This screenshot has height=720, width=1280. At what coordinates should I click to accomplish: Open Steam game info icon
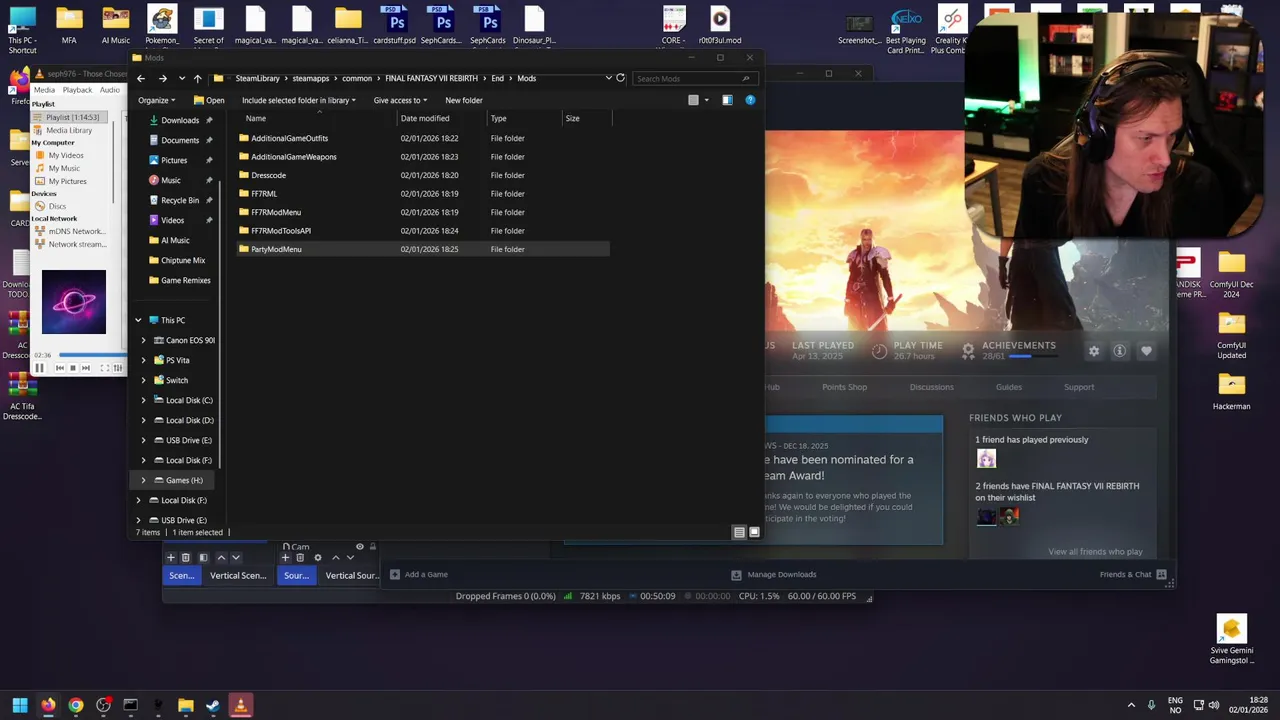pyautogui.click(x=1120, y=351)
